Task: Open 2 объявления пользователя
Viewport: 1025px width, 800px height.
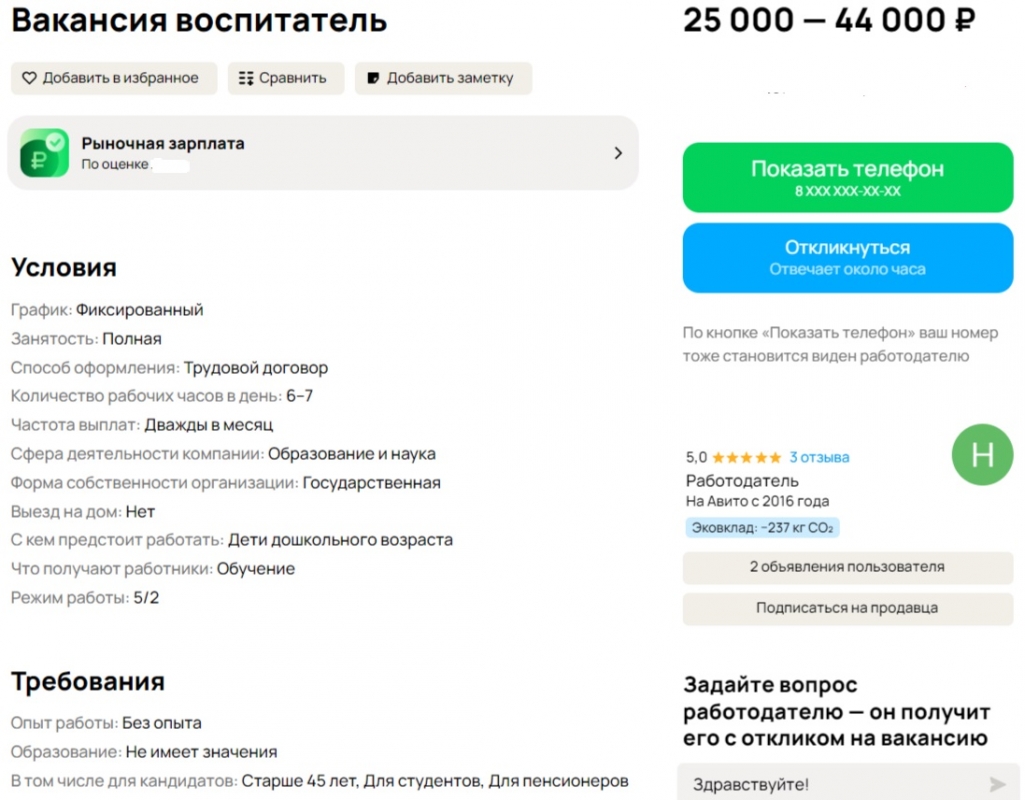Action: click(847, 567)
